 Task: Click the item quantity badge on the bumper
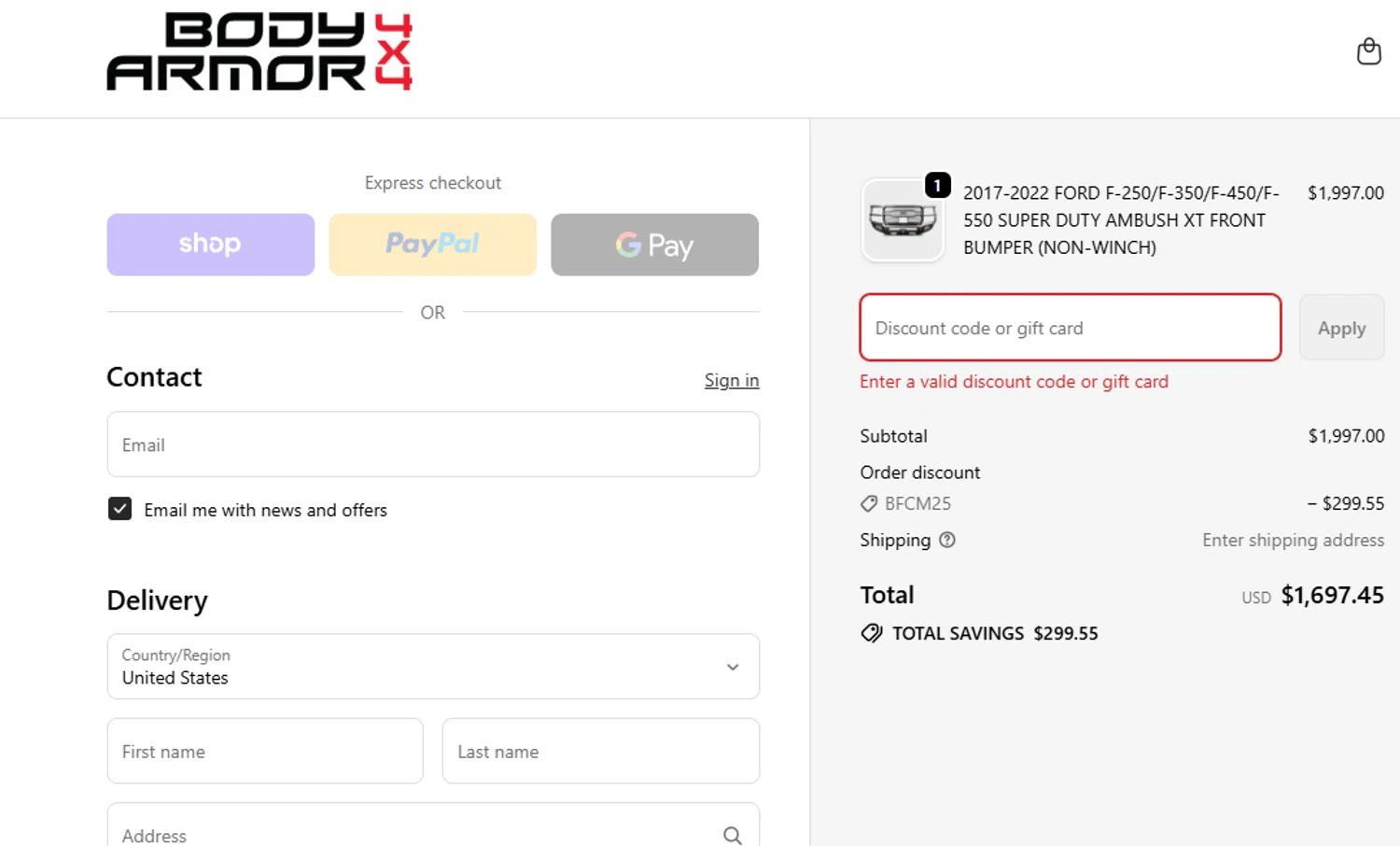point(937,185)
